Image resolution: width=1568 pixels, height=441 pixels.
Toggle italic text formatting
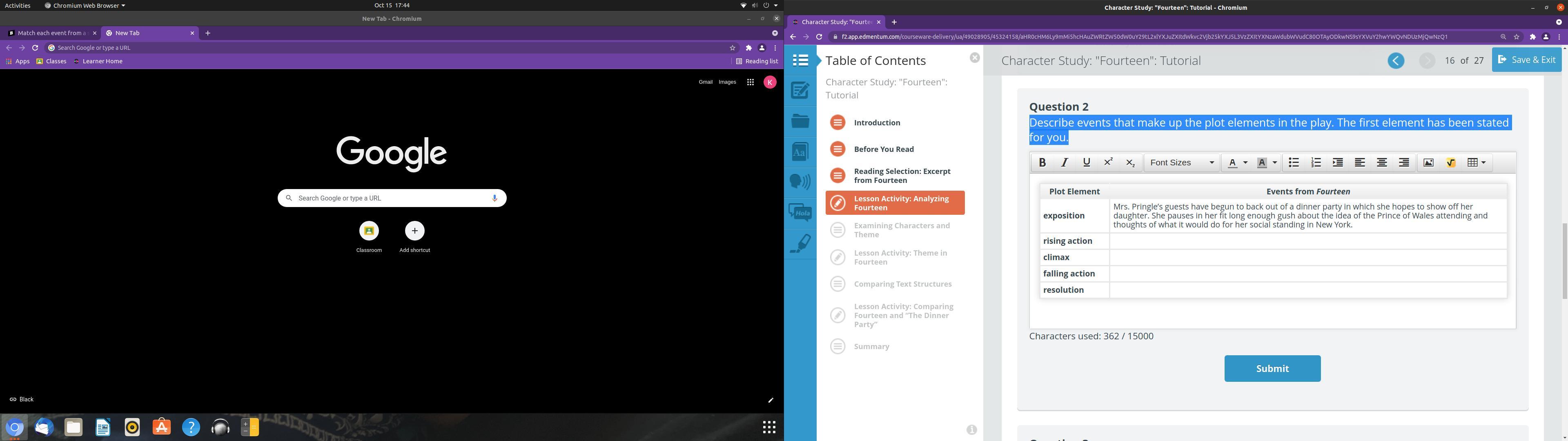coord(1064,163)
